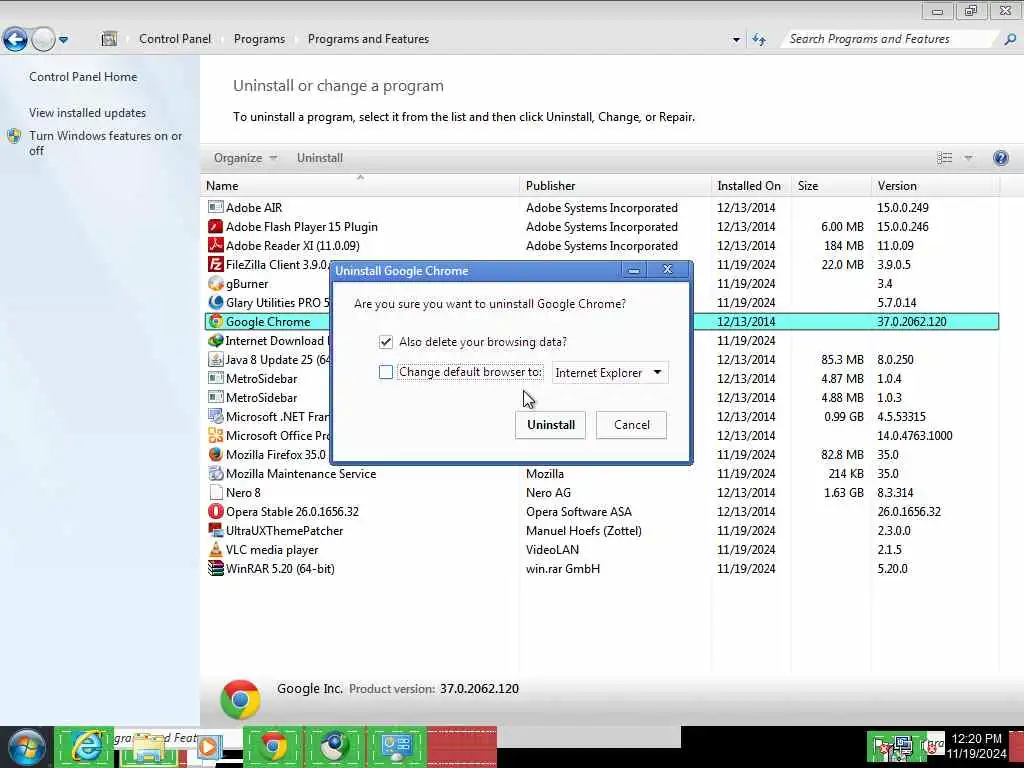Screen dimensions: 1024x768
Task: Click the Mozilla Maintenance Service icon
Action: [216, 473]
